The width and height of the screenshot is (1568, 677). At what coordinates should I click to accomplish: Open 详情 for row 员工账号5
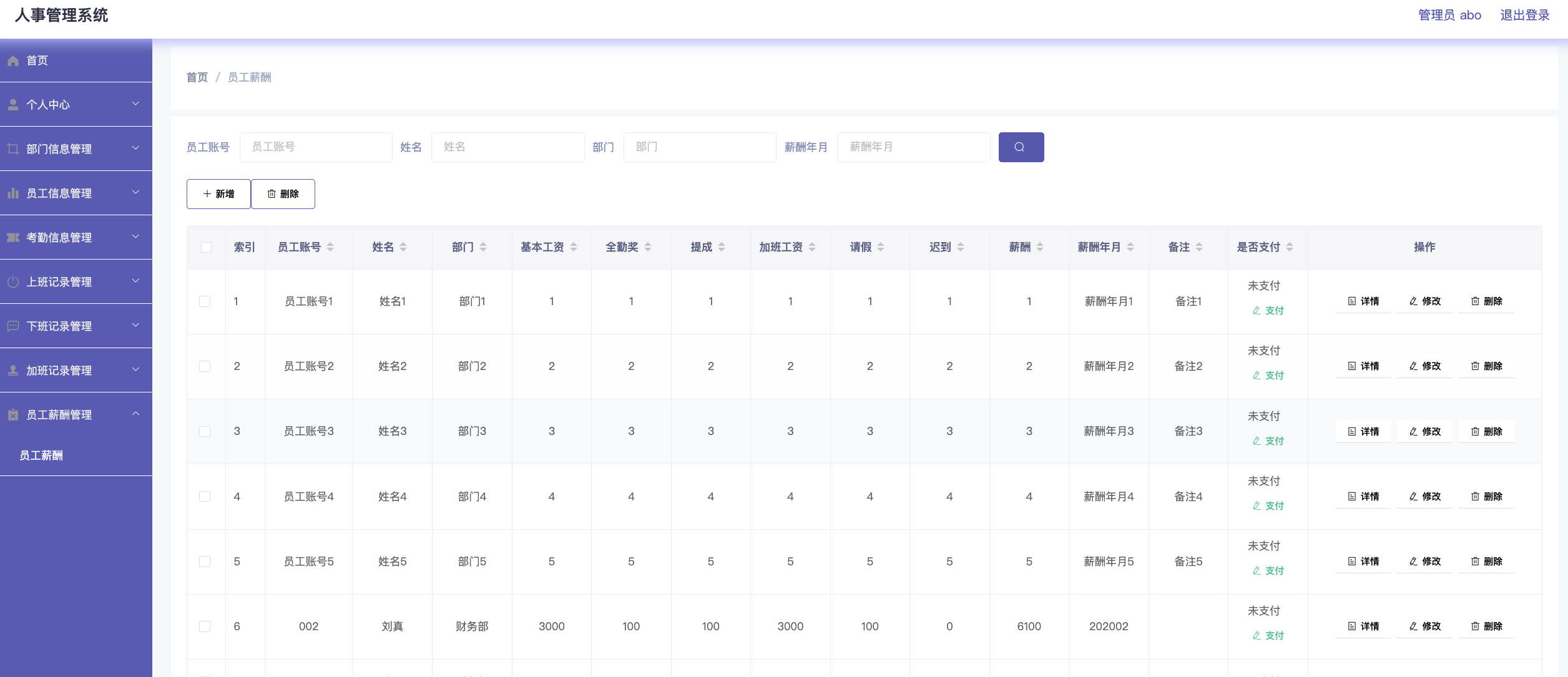(1363, 562)
